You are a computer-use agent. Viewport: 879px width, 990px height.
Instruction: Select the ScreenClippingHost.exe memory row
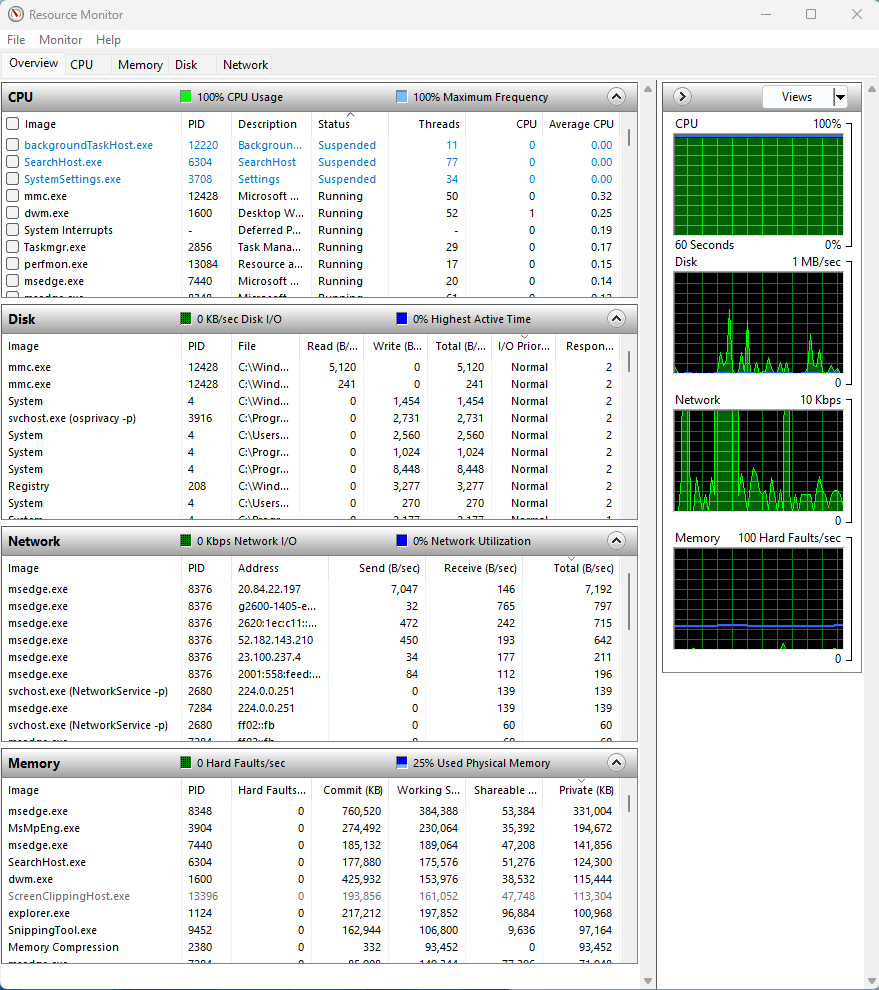(311, 896)
